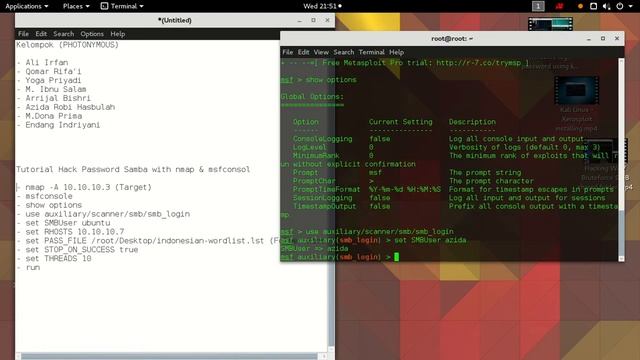The width and height of the screenshot is (640, 360).
Task: Open the Places menu in top bar
Action: click(x=76, y=6)
